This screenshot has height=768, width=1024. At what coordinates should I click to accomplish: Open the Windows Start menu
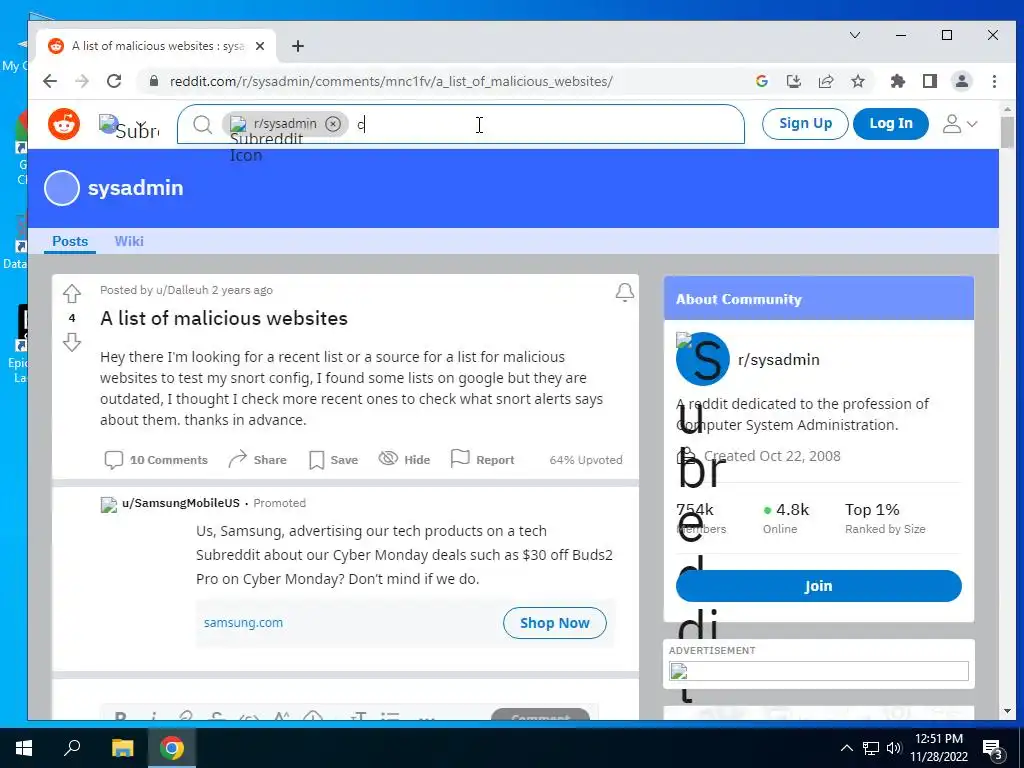pos(24,748)
